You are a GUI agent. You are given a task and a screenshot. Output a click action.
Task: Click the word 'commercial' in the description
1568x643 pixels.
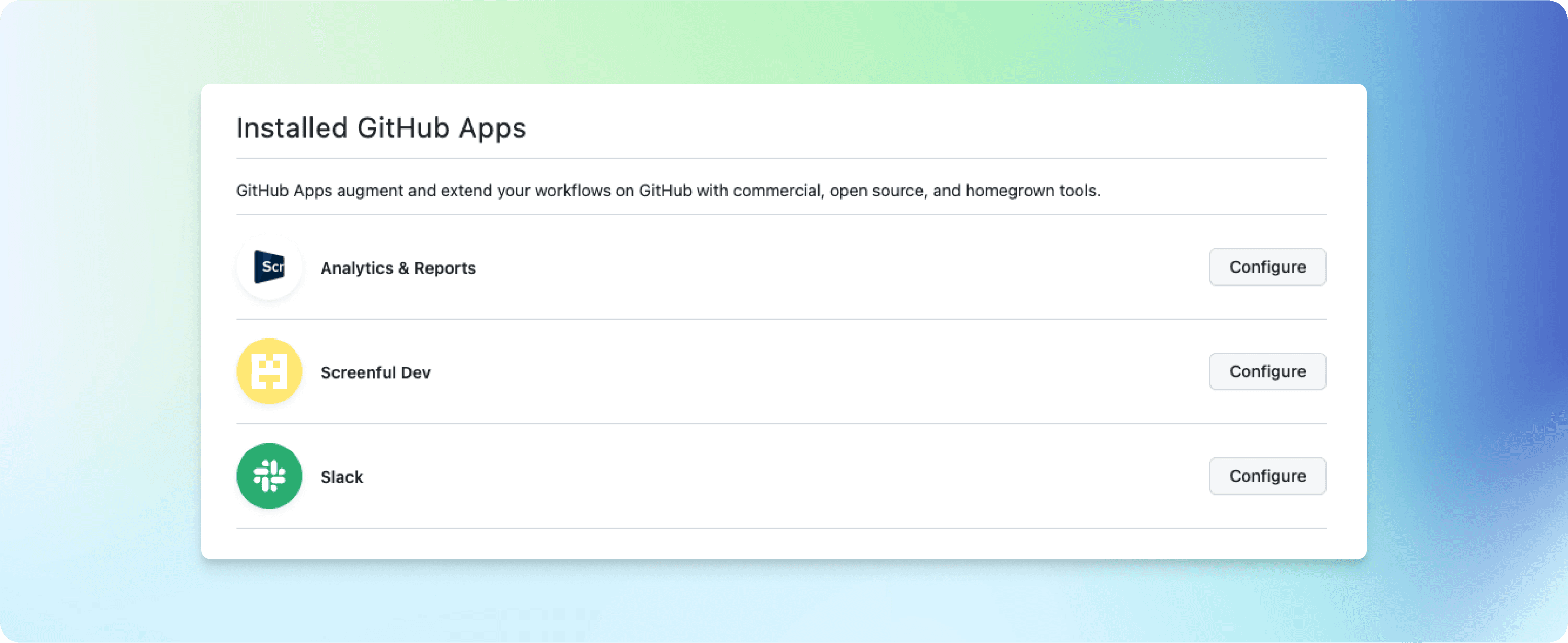point(777,191)
